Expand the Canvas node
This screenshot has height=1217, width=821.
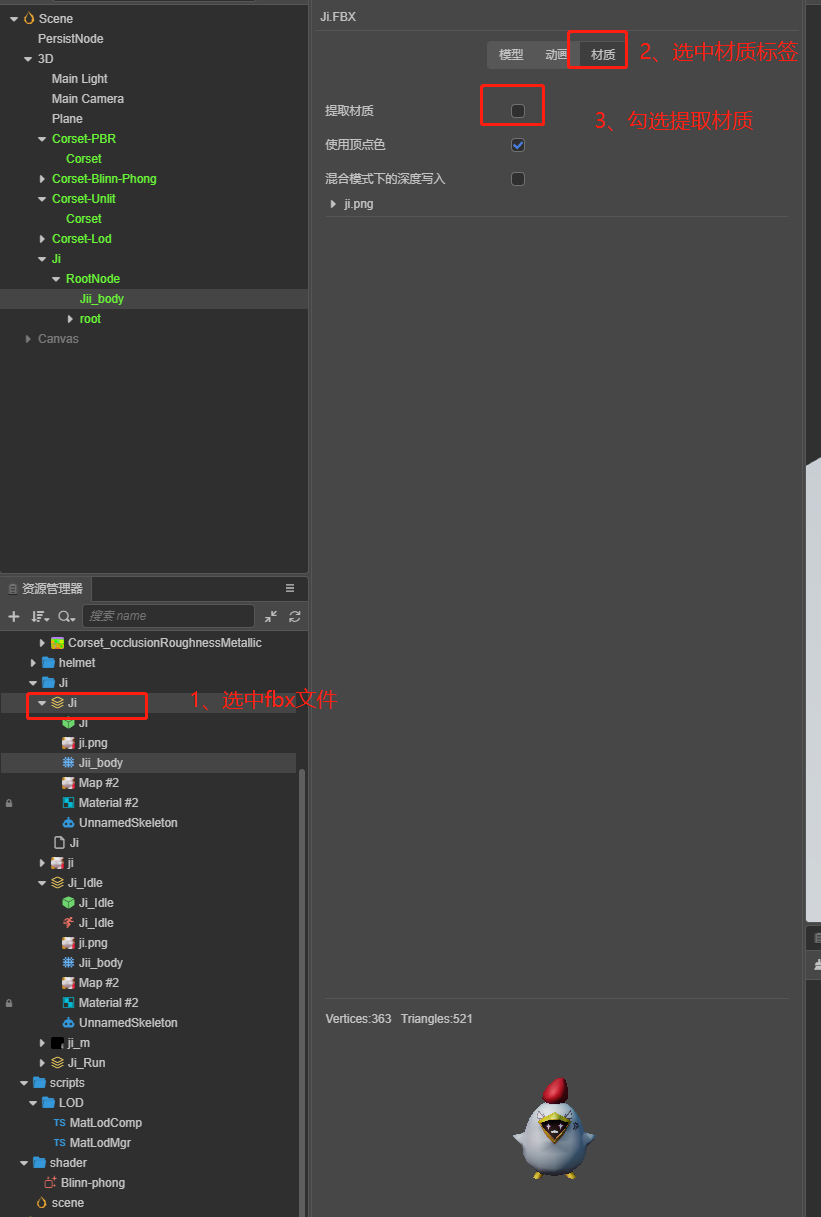pos(28,338)
